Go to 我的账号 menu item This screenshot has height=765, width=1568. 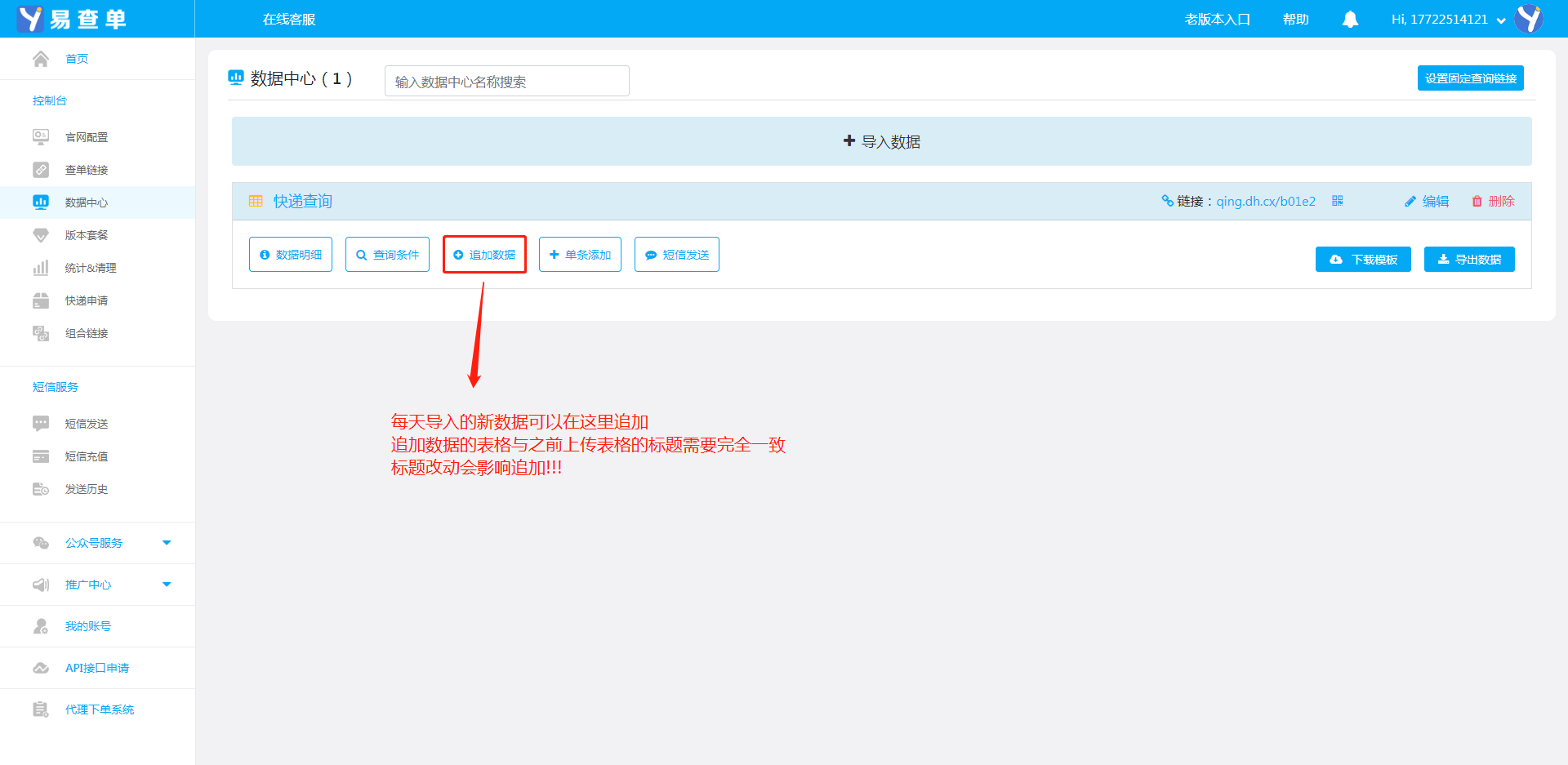(88, 626)
